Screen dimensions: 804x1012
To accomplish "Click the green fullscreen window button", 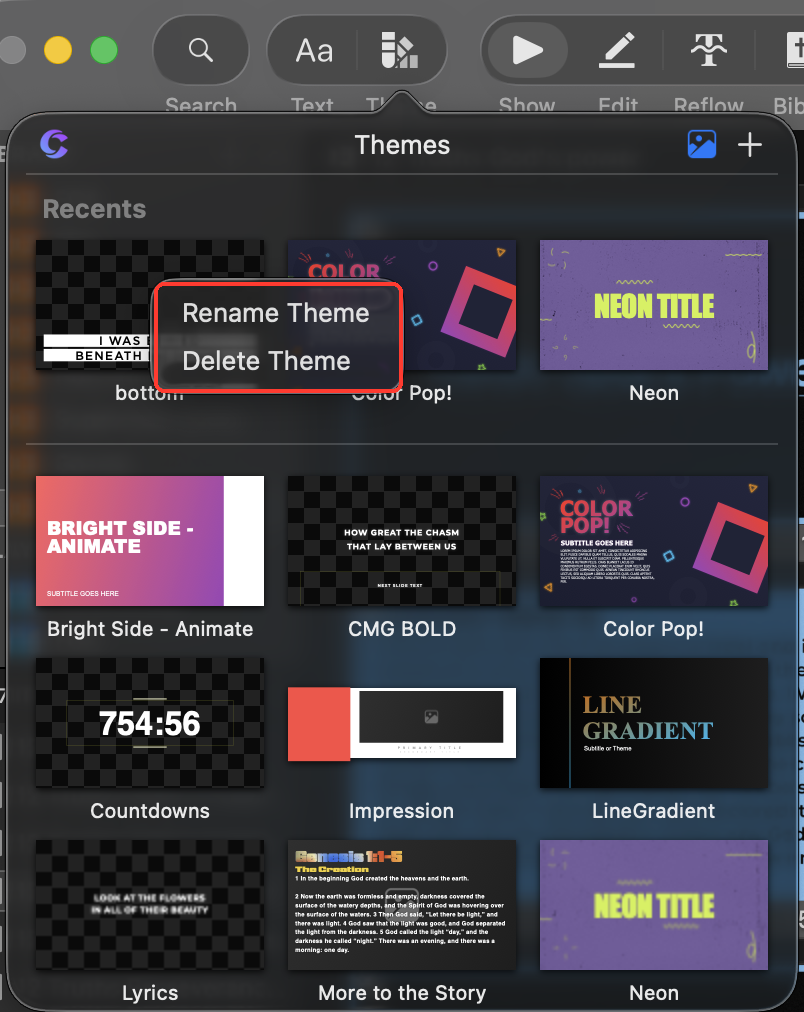I will click(104, 50).
